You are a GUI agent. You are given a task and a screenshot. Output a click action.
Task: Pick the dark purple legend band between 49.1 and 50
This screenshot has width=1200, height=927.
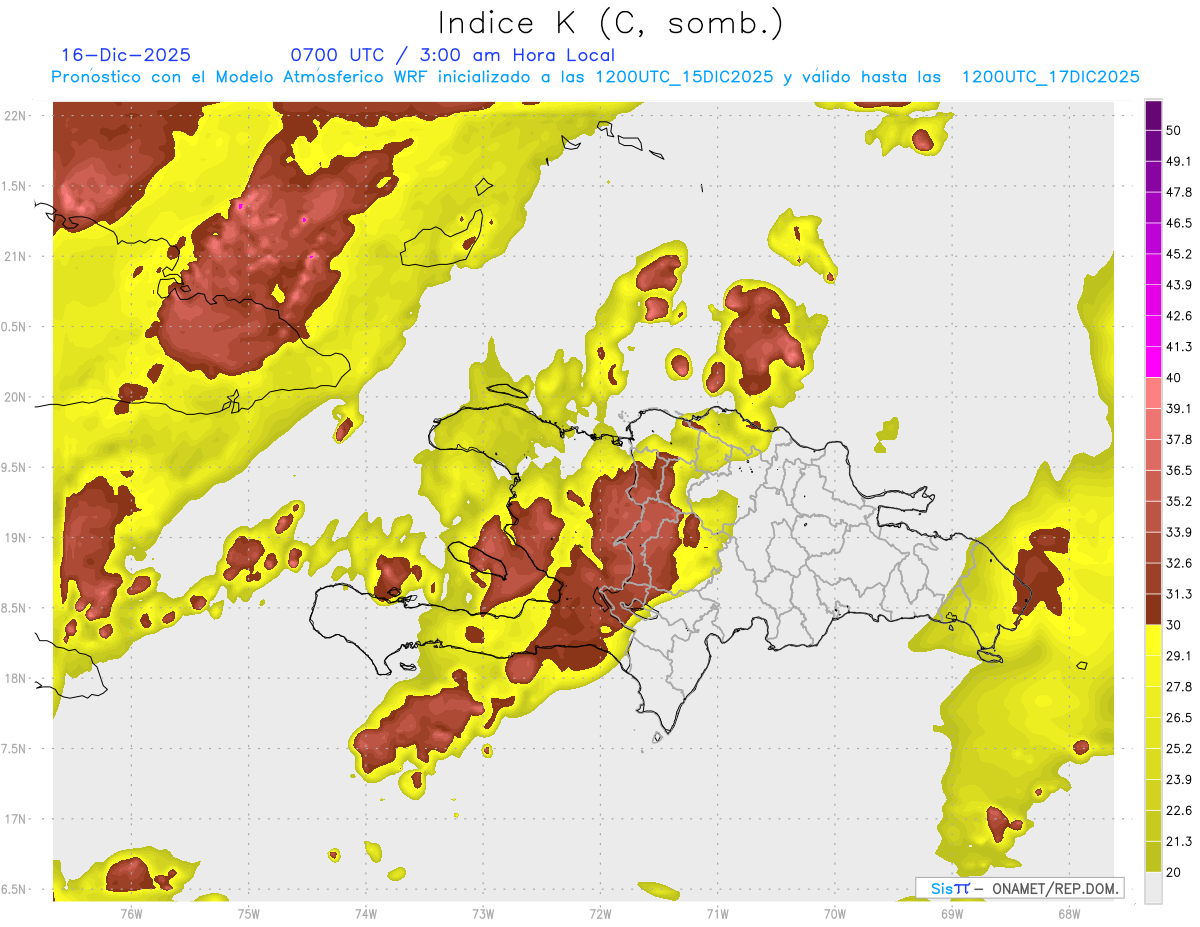[1153, 146]
